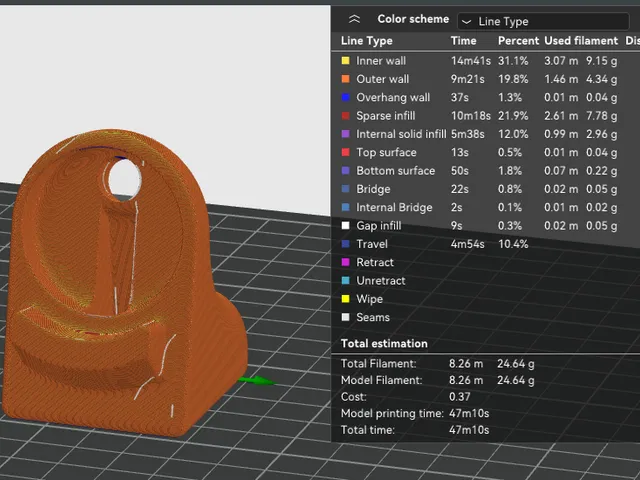Toggle Retract magenta swatch visibility

pyautogui.click(x=345, y=262)
